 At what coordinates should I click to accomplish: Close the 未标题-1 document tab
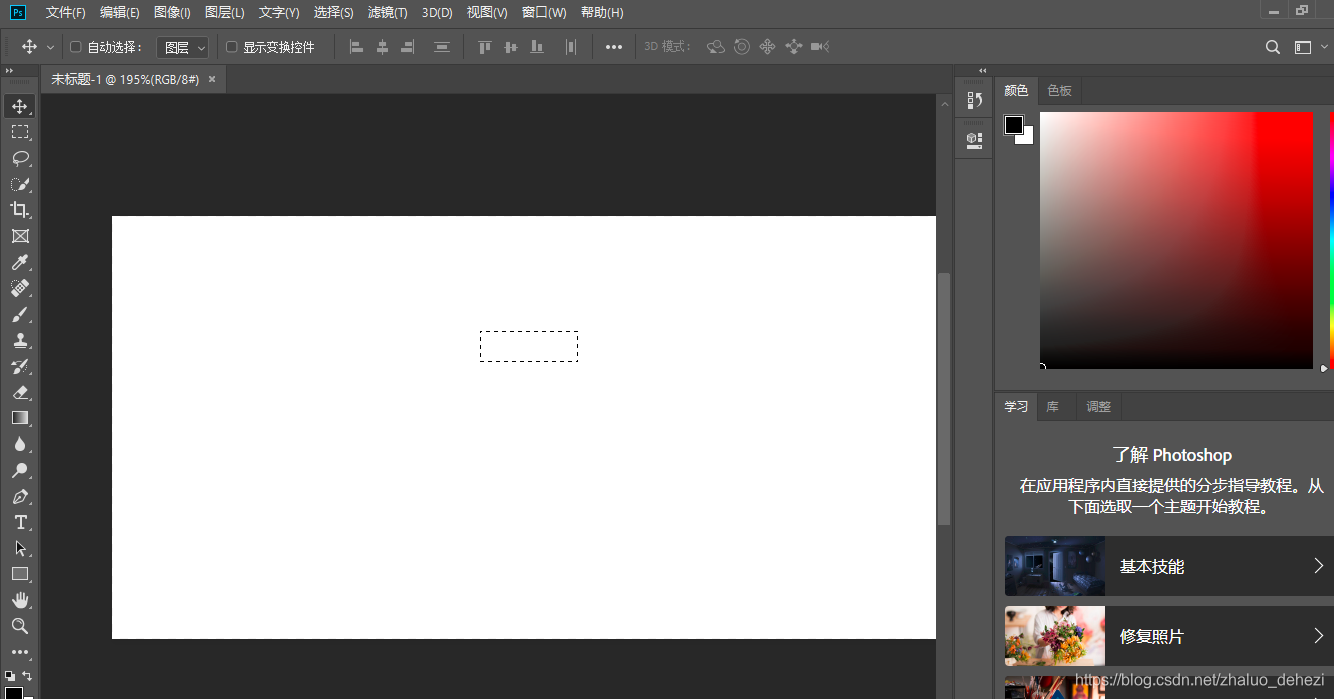pos(212,79)
